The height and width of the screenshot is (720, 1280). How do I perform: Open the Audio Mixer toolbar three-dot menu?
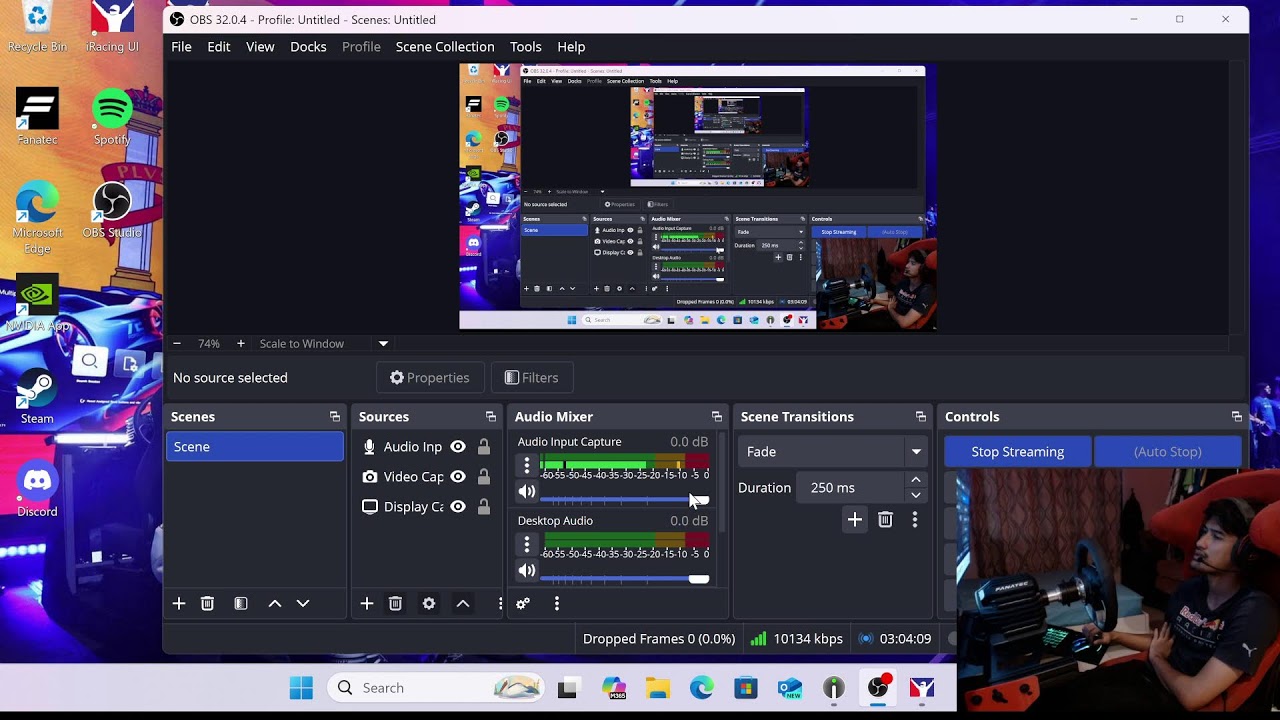[x=557, y=604]
